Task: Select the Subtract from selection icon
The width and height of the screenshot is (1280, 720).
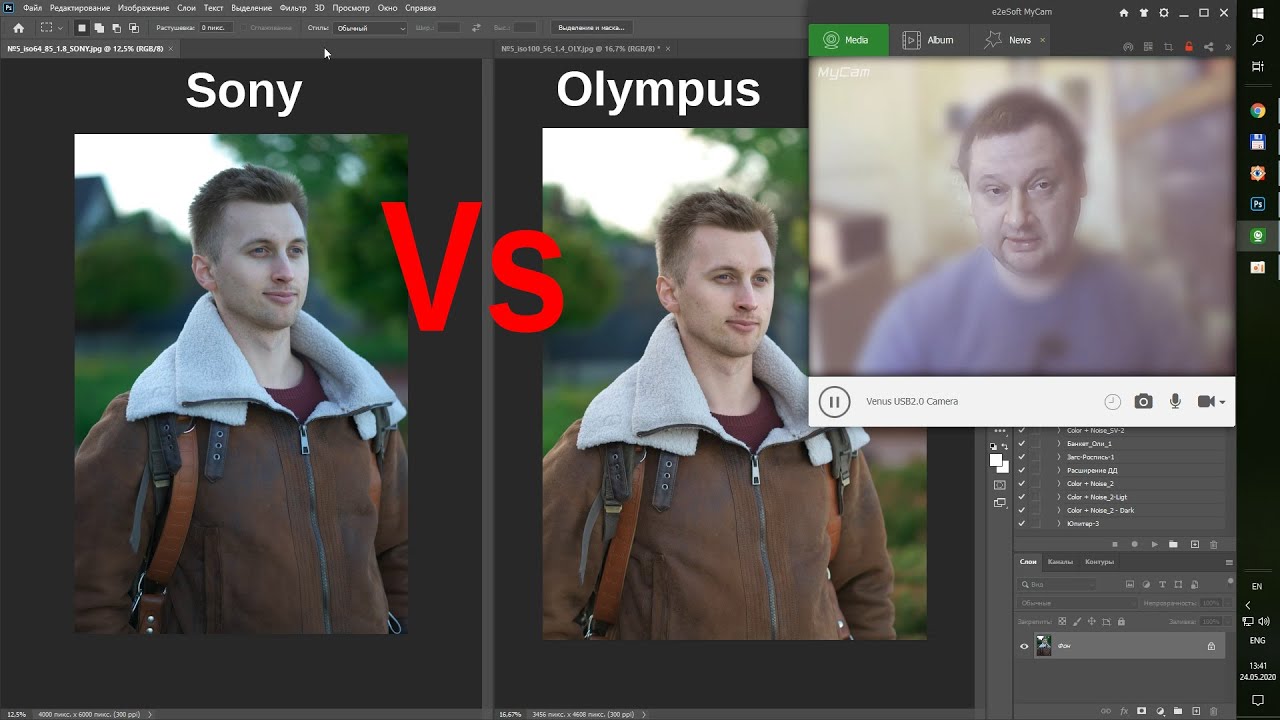Action: 116,28
